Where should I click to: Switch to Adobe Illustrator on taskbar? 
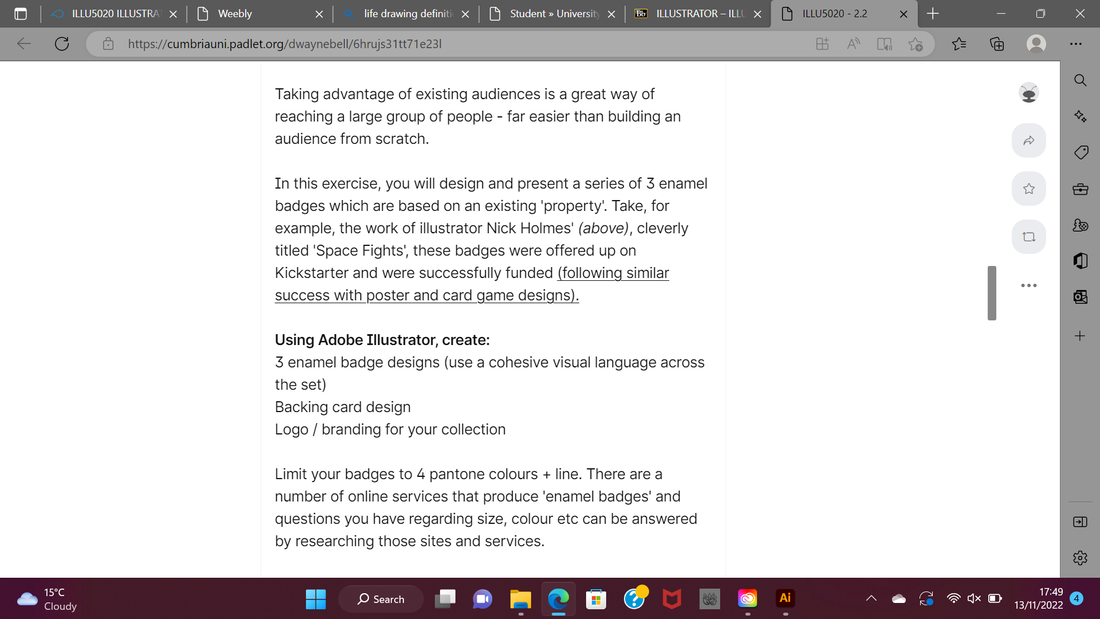pyautogui.click(x=785, y=599)
